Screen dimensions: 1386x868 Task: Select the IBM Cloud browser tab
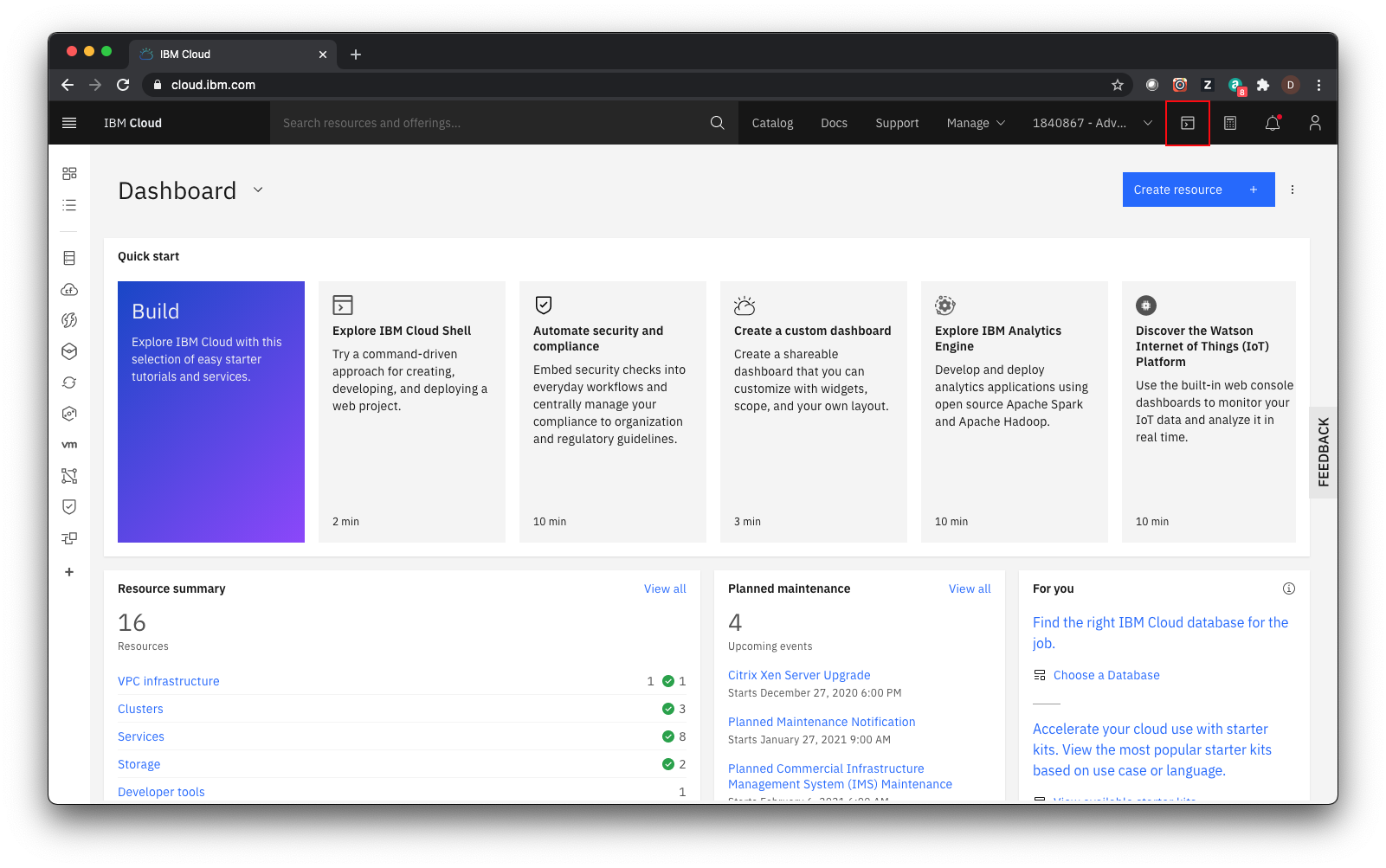(234, 54)
